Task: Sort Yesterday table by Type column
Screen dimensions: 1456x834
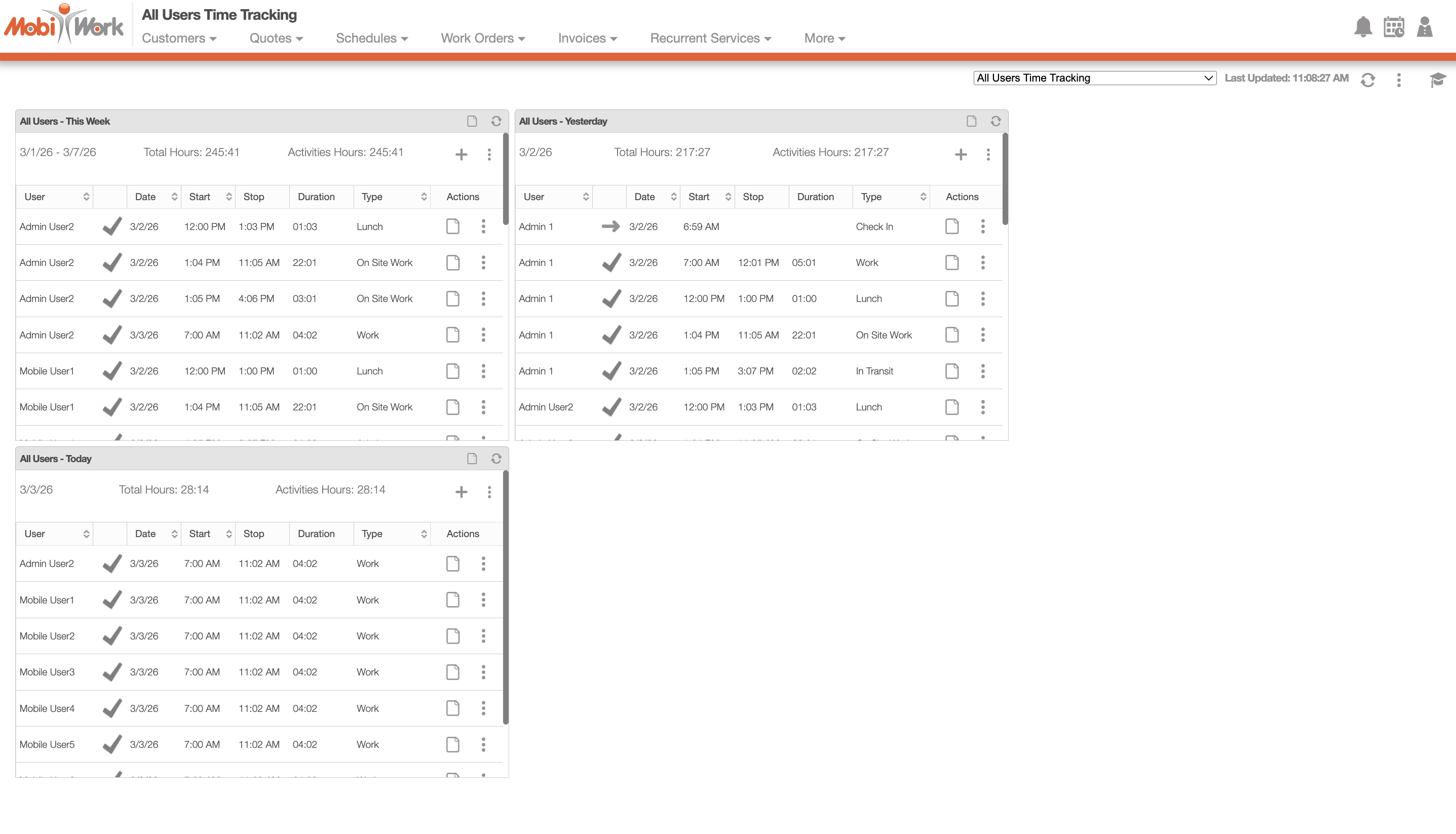Action: (x=923, y=197)
